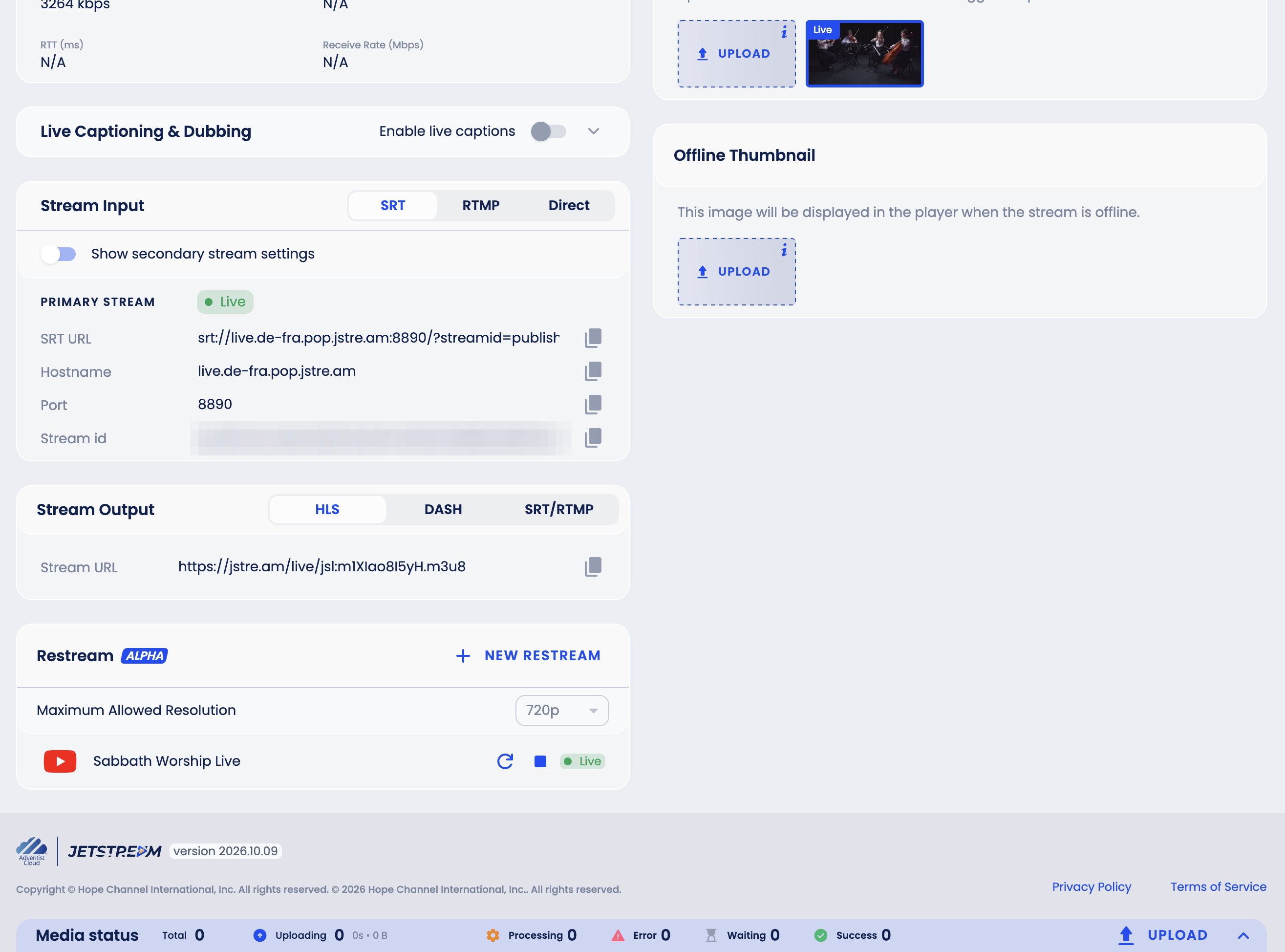
Task: Open info icon on top thumbnail upload box
Action: pos(784,32)
